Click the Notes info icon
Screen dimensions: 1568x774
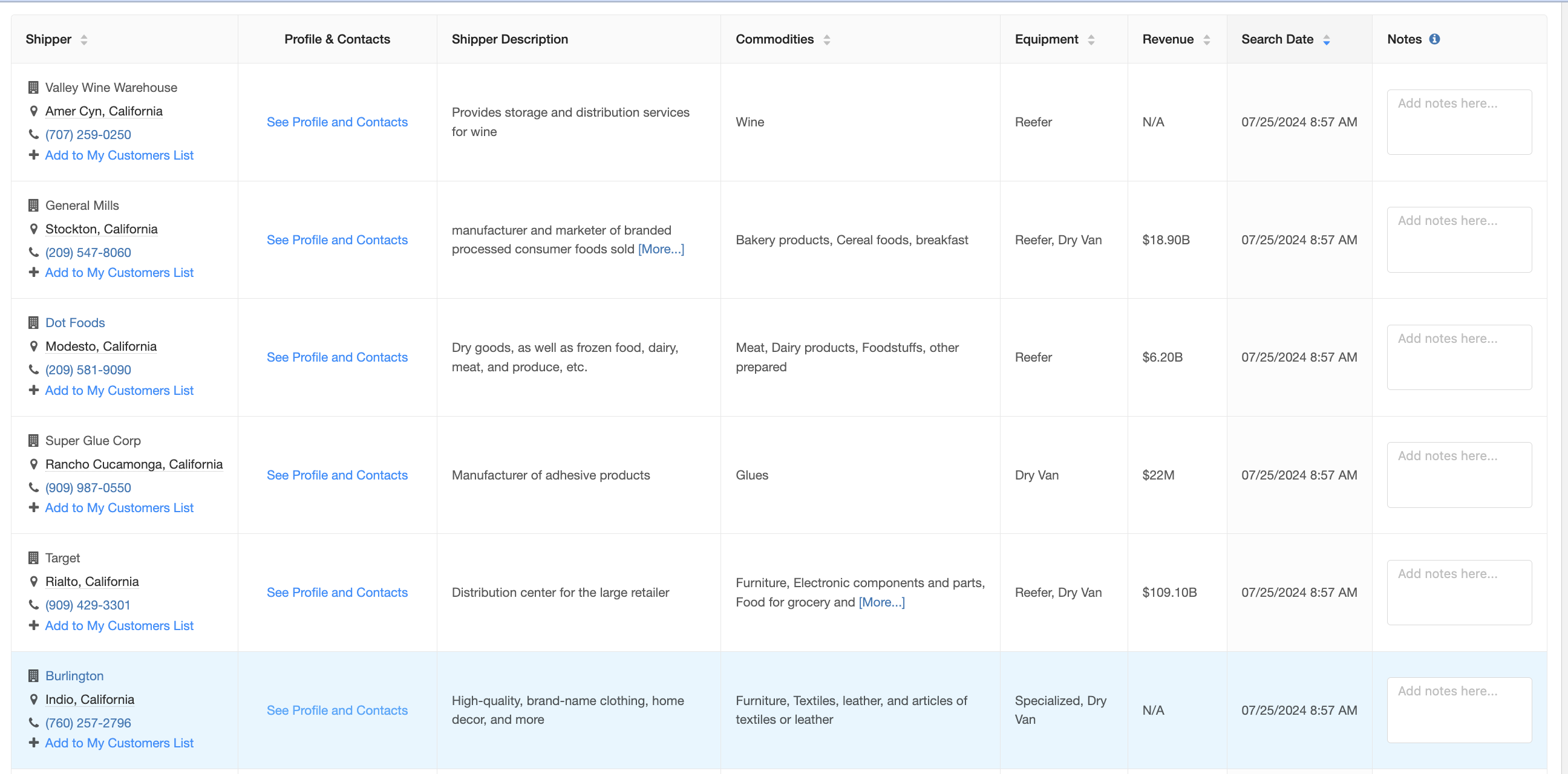pos(1435,39)
